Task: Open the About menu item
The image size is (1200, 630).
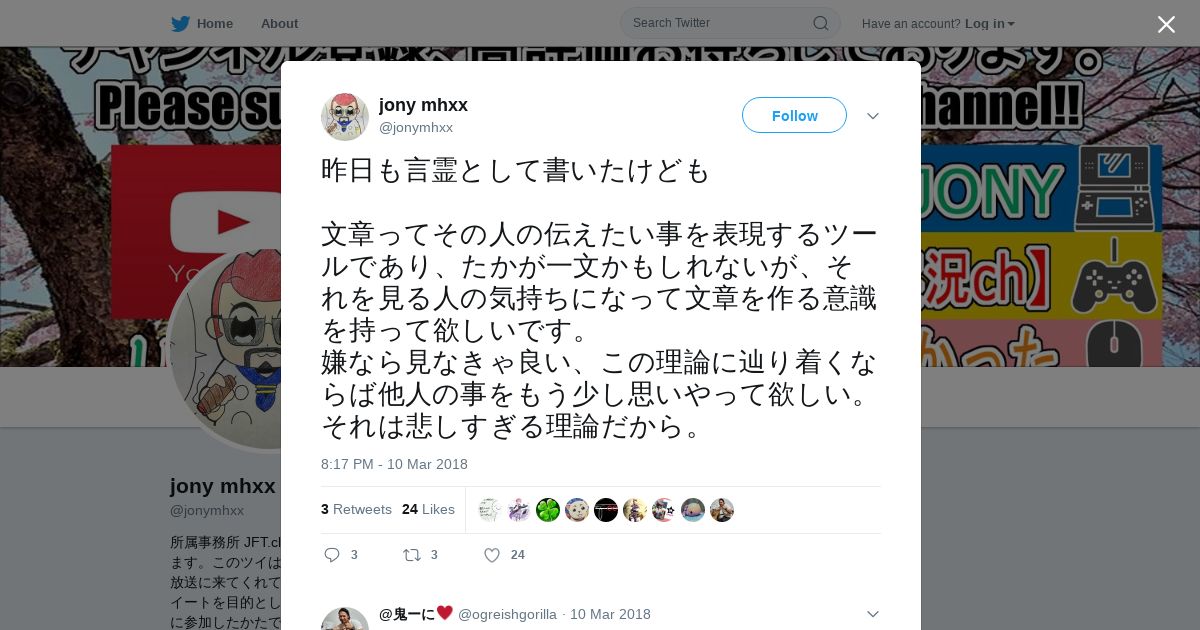Action: (x=279, y=23)
